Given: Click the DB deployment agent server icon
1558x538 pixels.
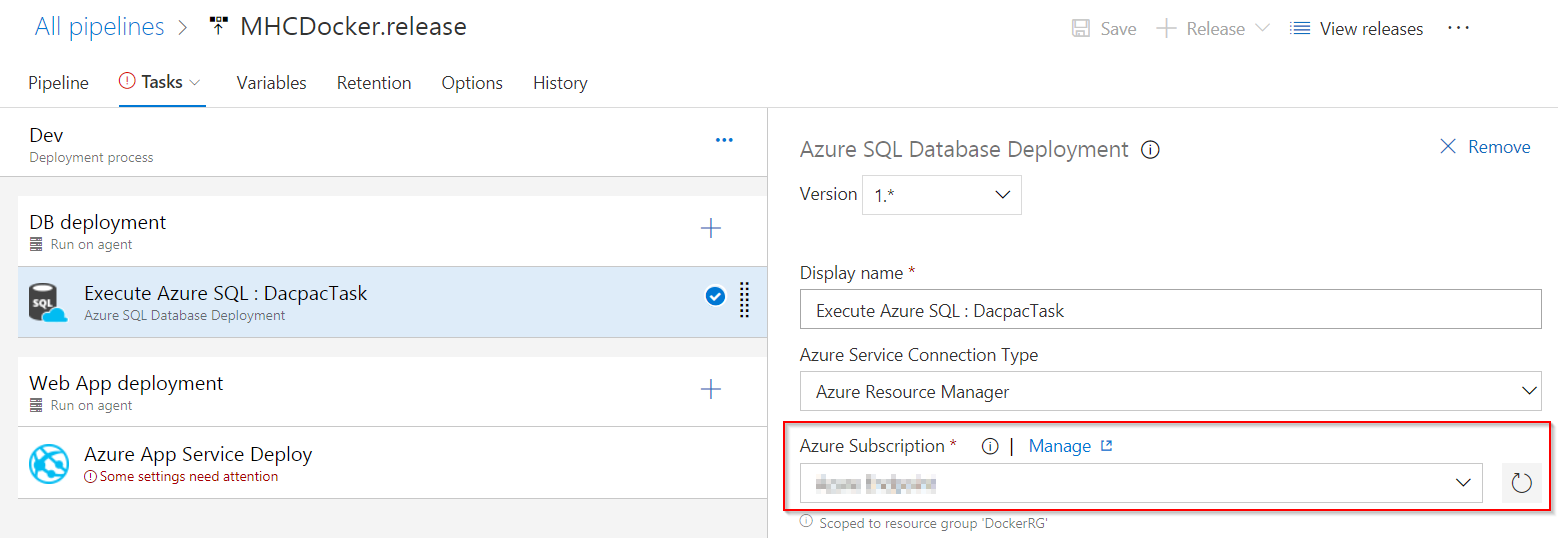Looking at the screenshot, I should click(x=37, y=245).
